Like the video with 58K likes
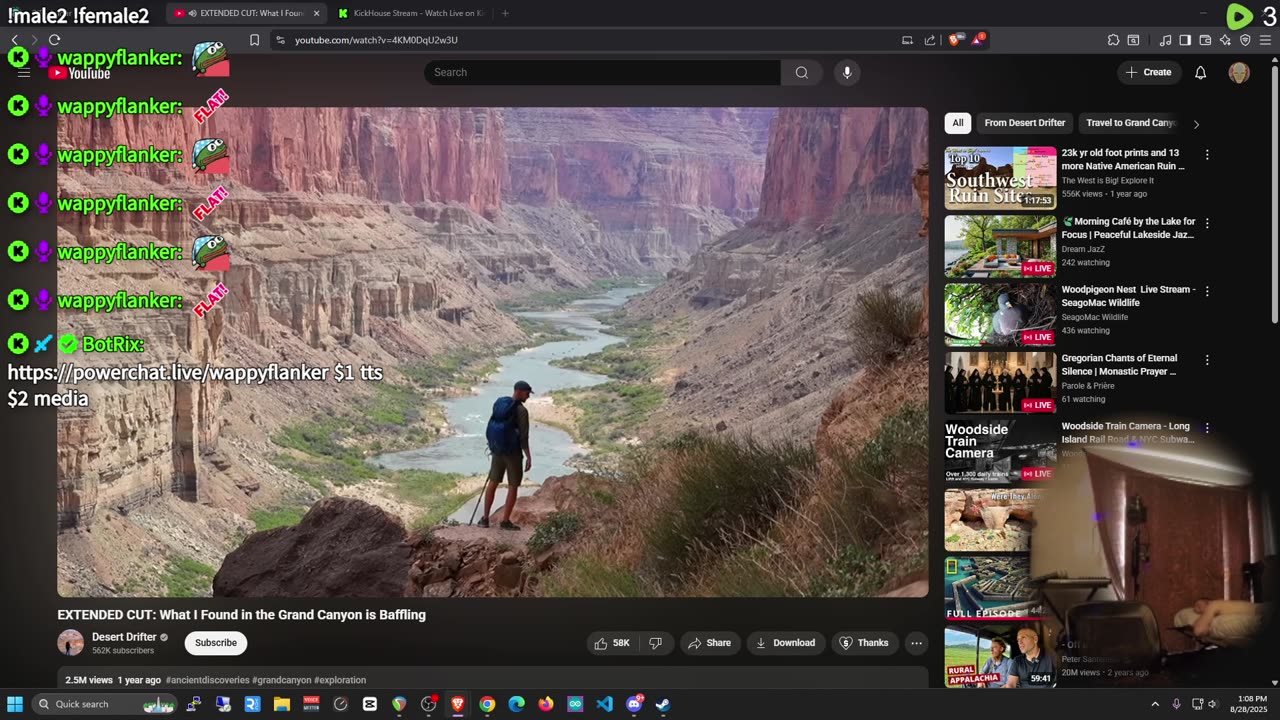 [612, 643]
